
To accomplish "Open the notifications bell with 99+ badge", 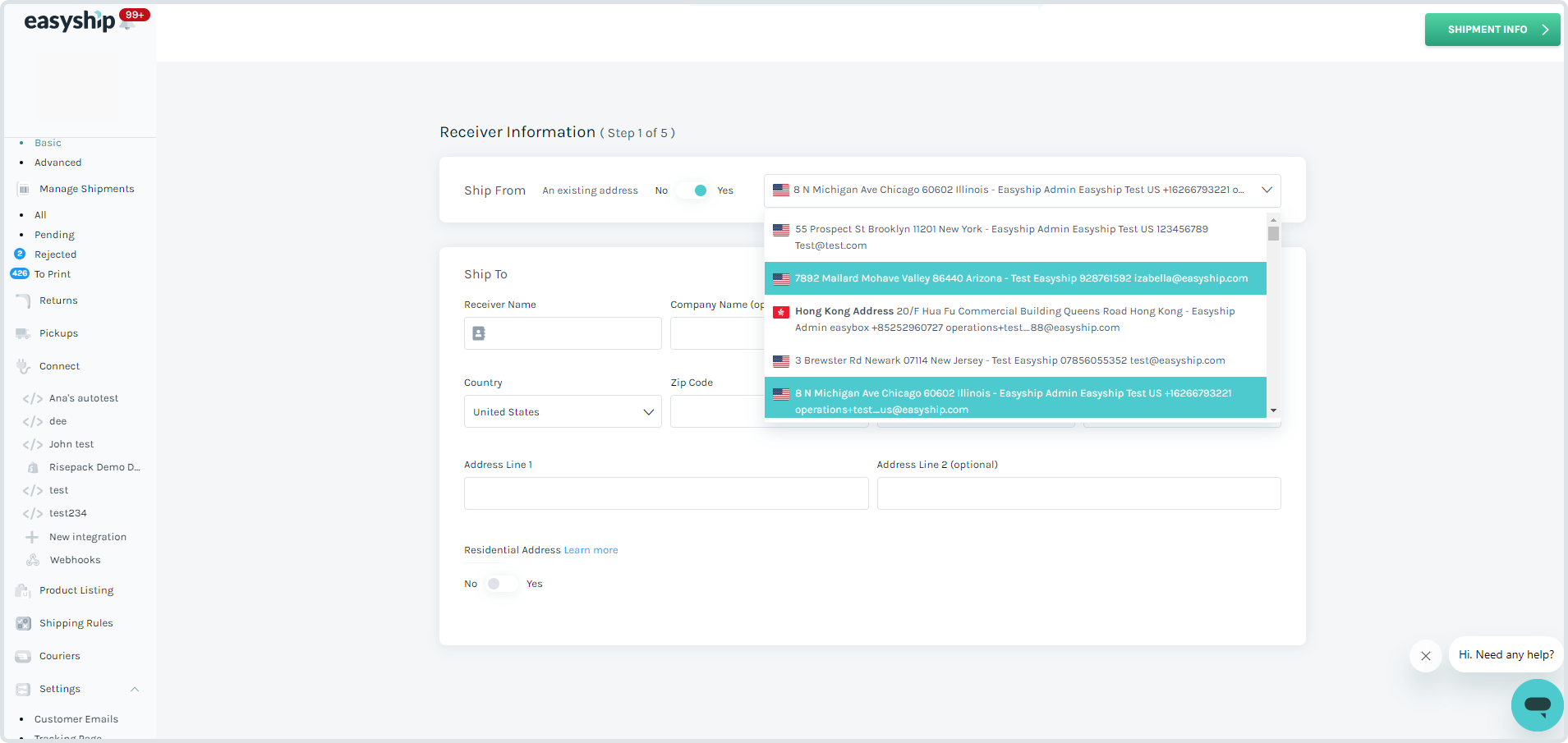I will pos(128,23).
